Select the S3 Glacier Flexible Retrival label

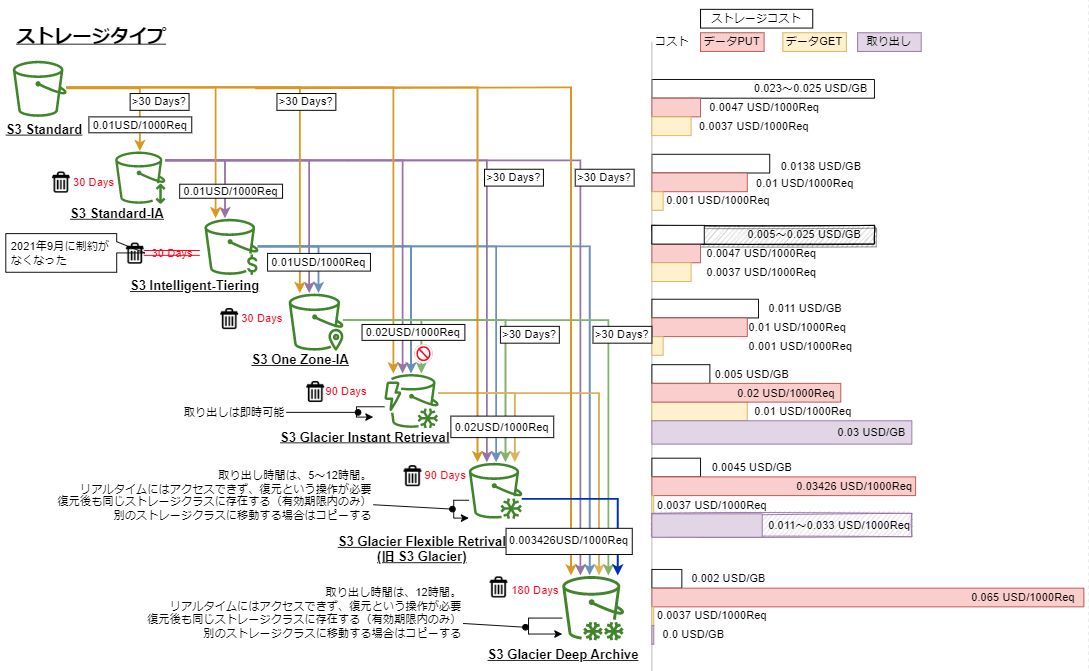click(x=422, y=541)
